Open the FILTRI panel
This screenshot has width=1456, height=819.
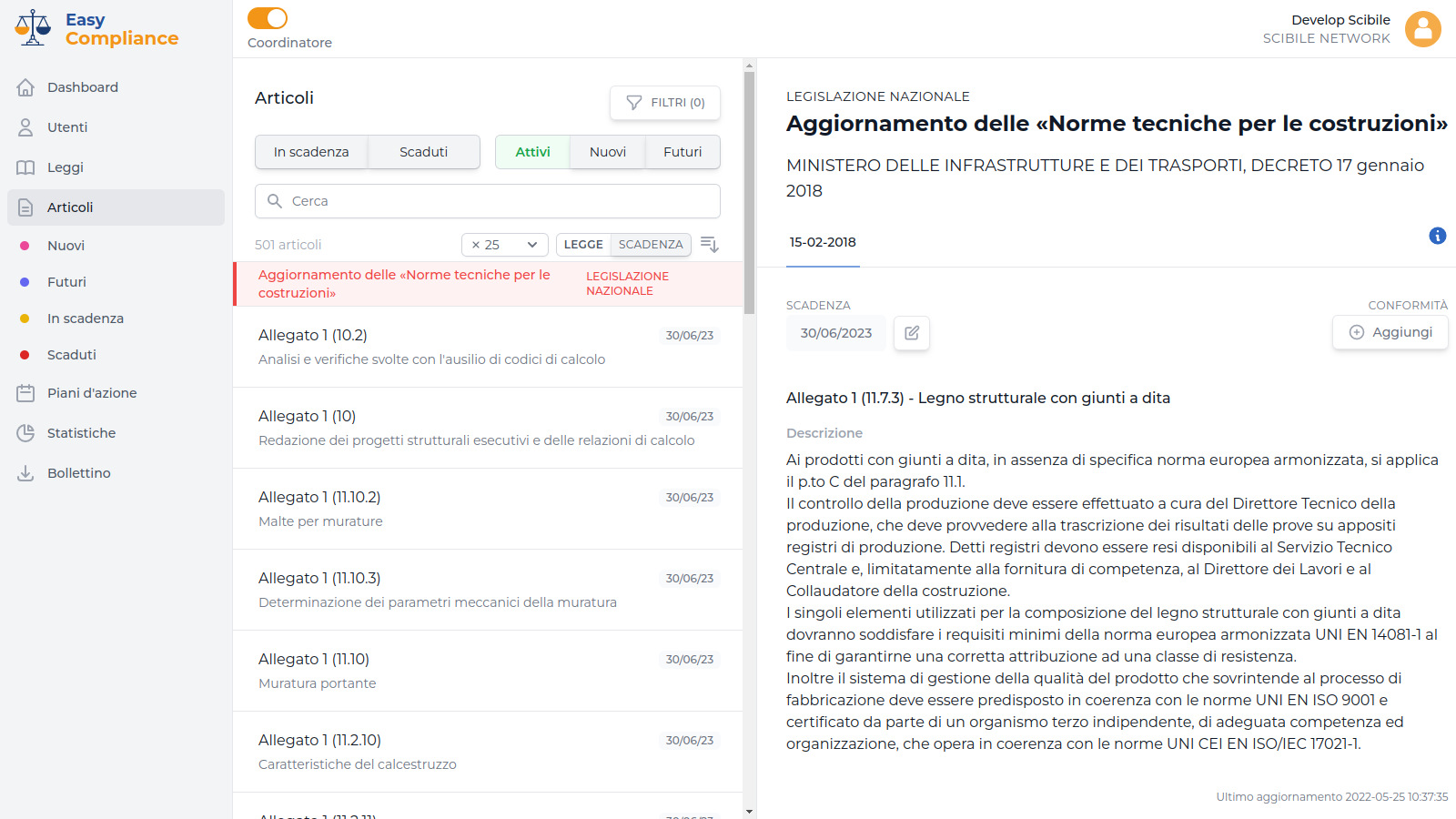click(x=665, y=103)
